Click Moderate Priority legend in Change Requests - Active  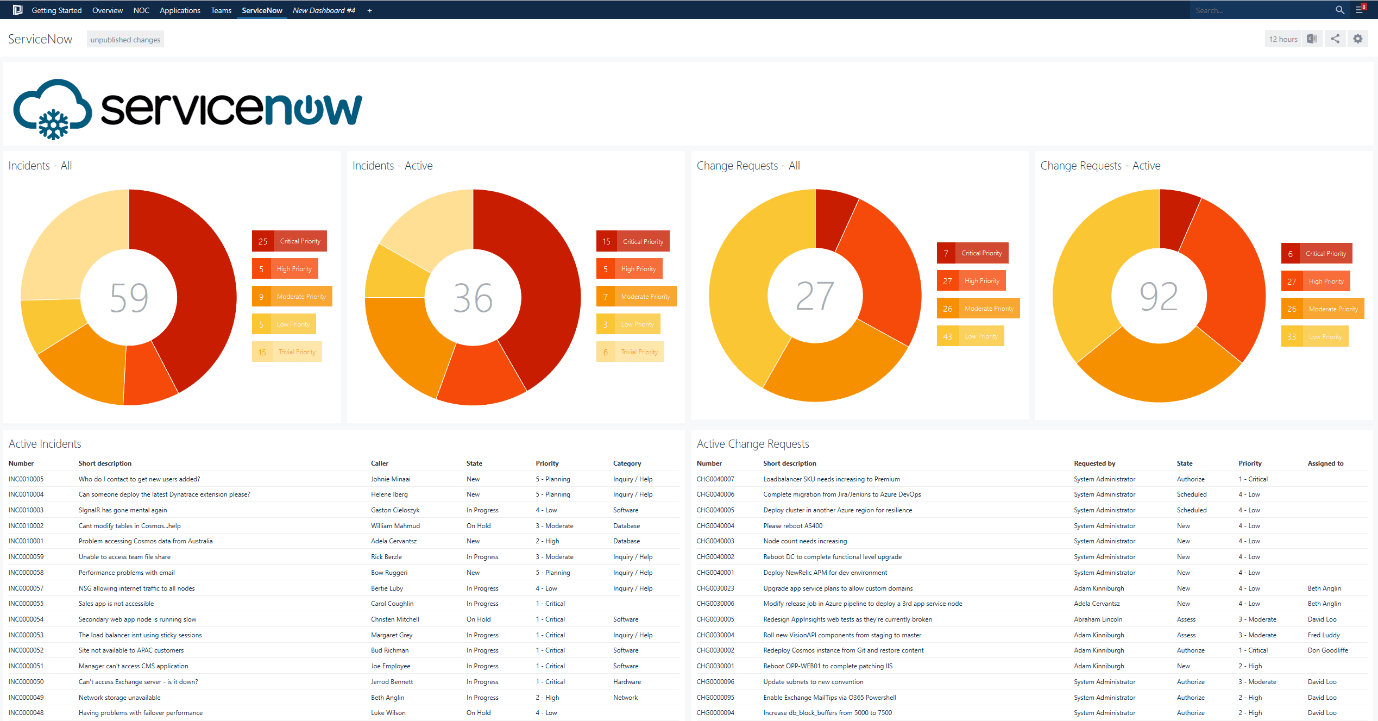[1323, 309]
